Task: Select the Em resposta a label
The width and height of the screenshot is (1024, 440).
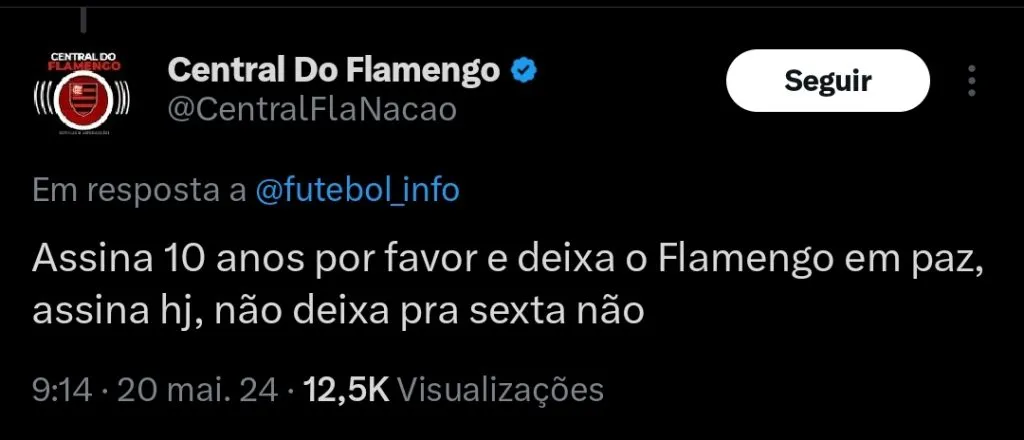Action: pyautogui.click(x=140, y=191)
